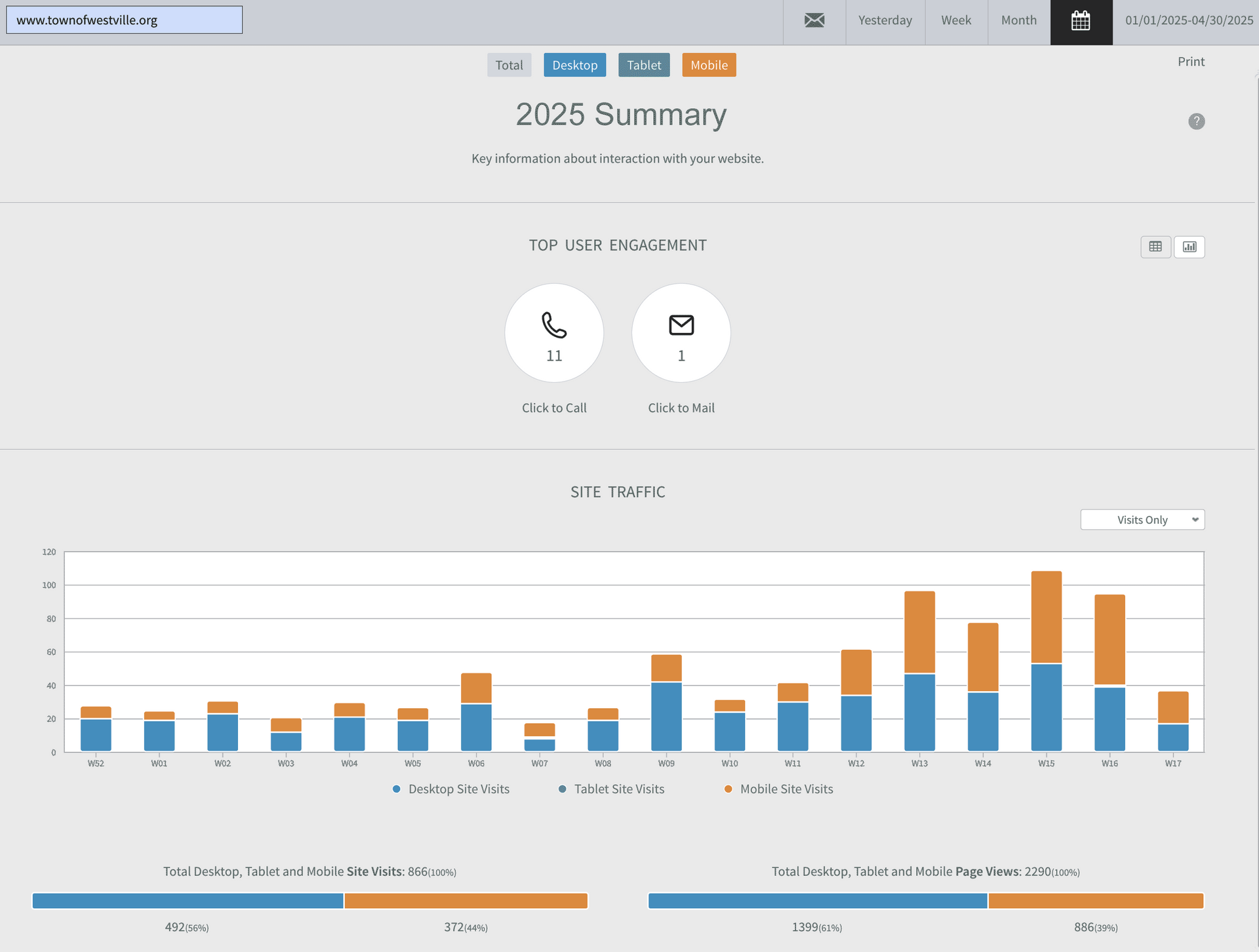Click the Click to Mail envelope icon
Screen dimensions: 1259x952
pos(681,325)
